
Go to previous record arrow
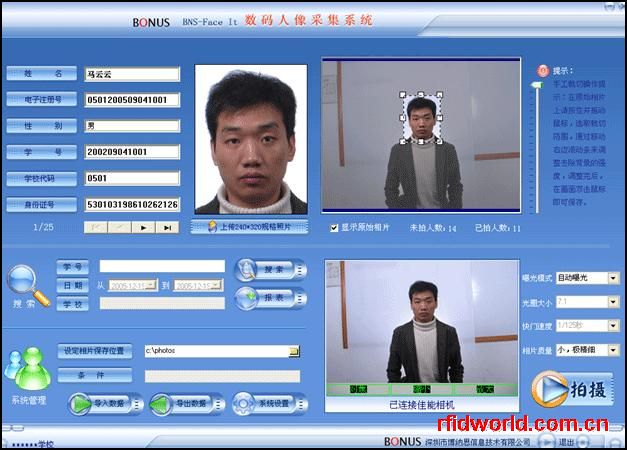[119, 228]
